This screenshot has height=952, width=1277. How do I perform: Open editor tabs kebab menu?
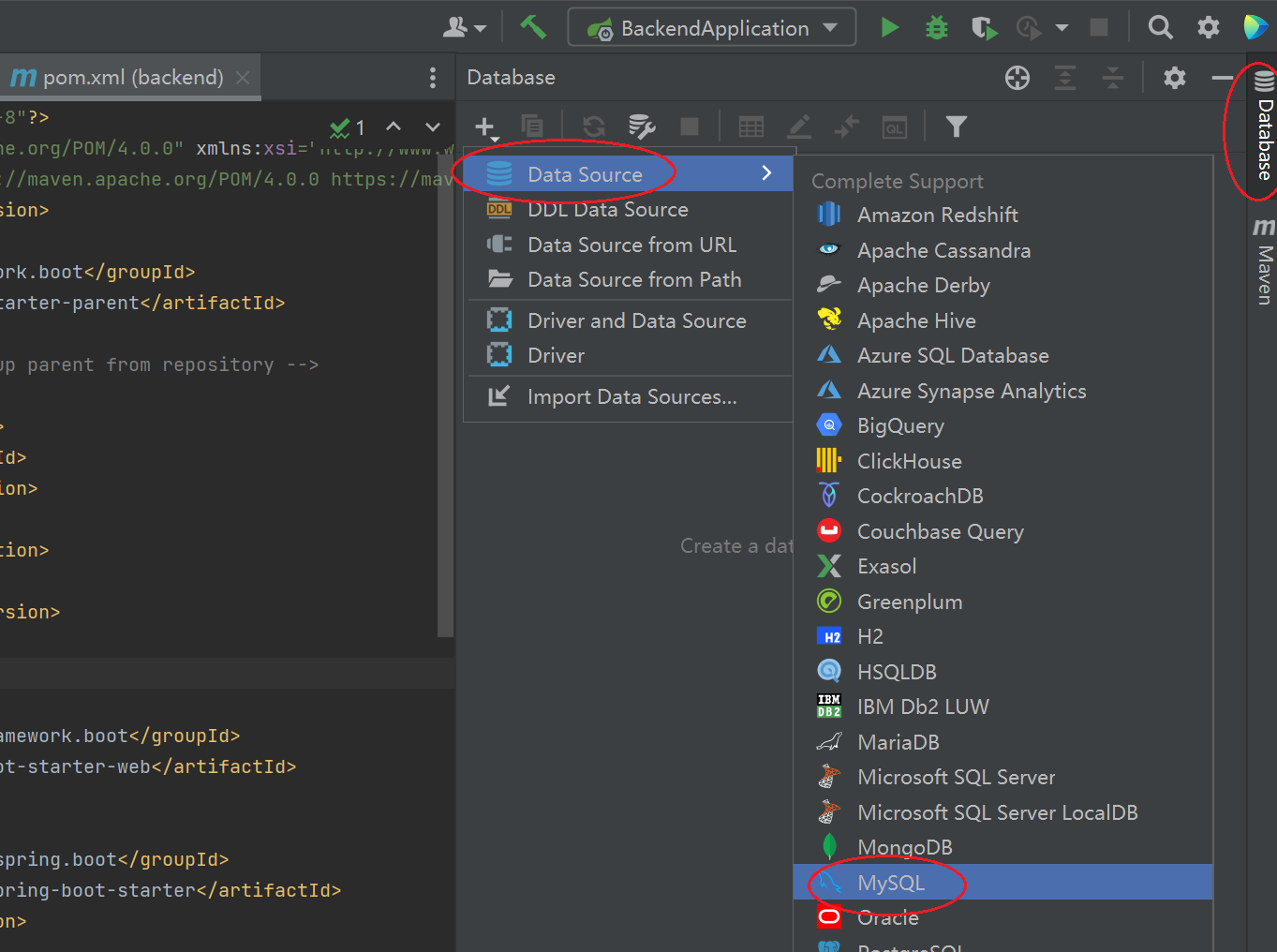432,78
